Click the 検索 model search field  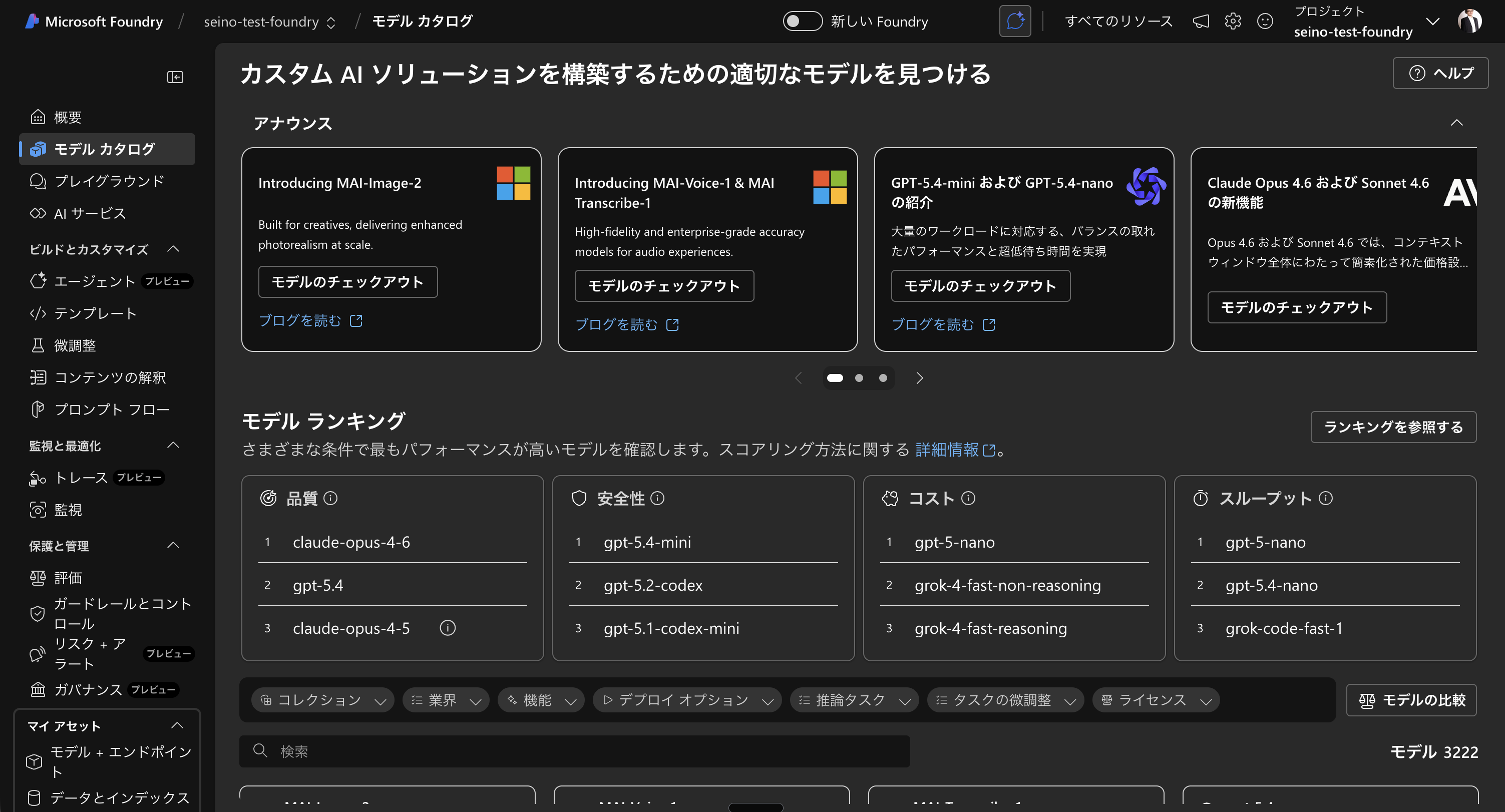[x=574, y=751]
